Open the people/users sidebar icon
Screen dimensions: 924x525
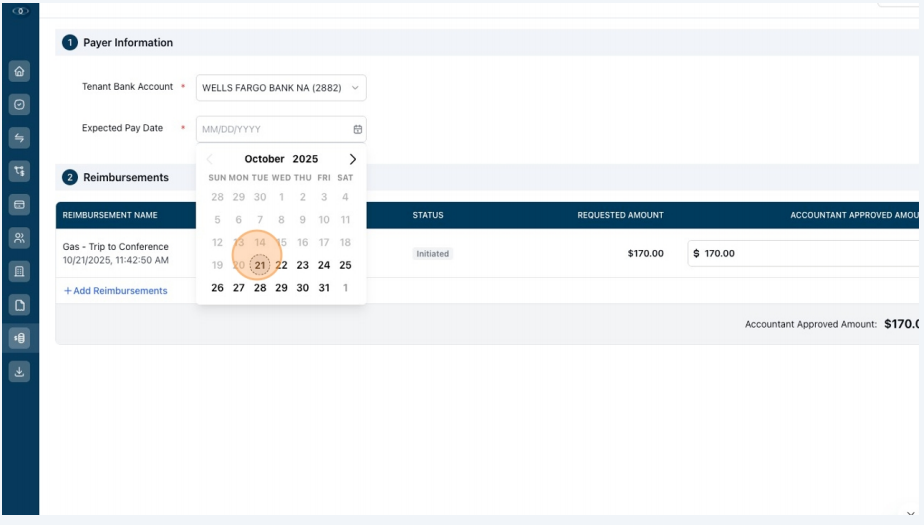pos(19,238)
